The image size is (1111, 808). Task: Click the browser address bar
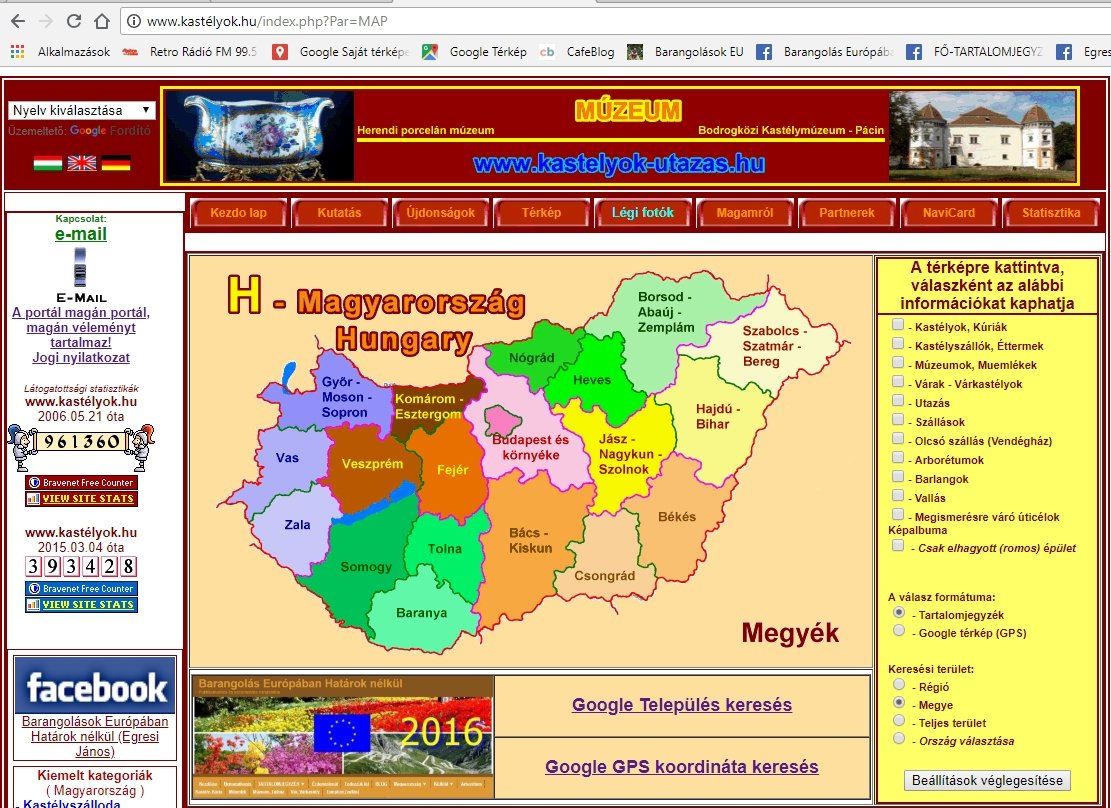pyautogui.click(x=600, y=21)
